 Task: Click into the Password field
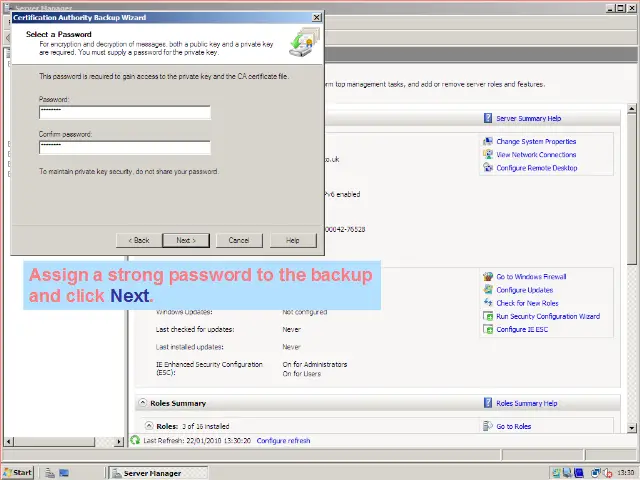pyautogui.click(x=124, y=113)
